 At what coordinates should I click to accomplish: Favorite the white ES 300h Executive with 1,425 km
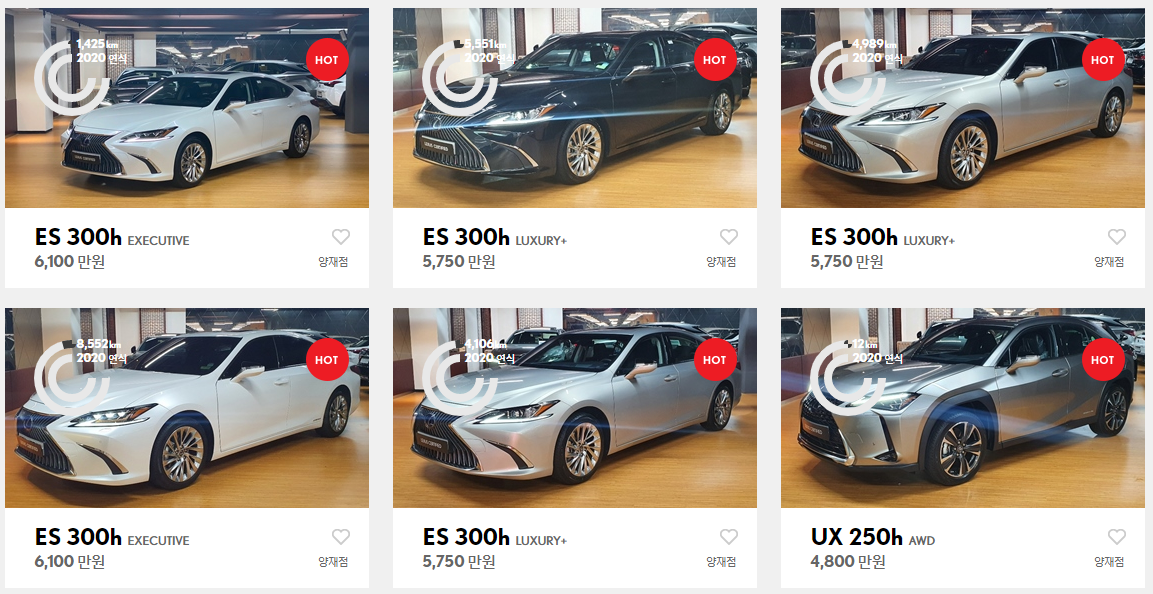(340, 237)
